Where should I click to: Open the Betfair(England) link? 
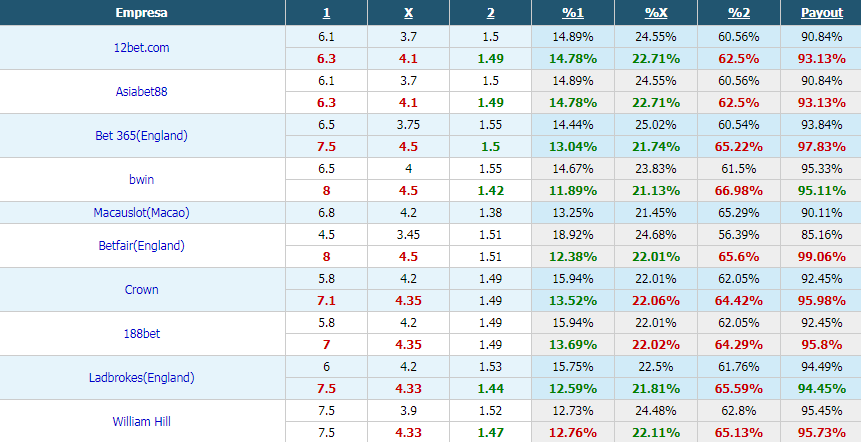[x=142, y=245]
